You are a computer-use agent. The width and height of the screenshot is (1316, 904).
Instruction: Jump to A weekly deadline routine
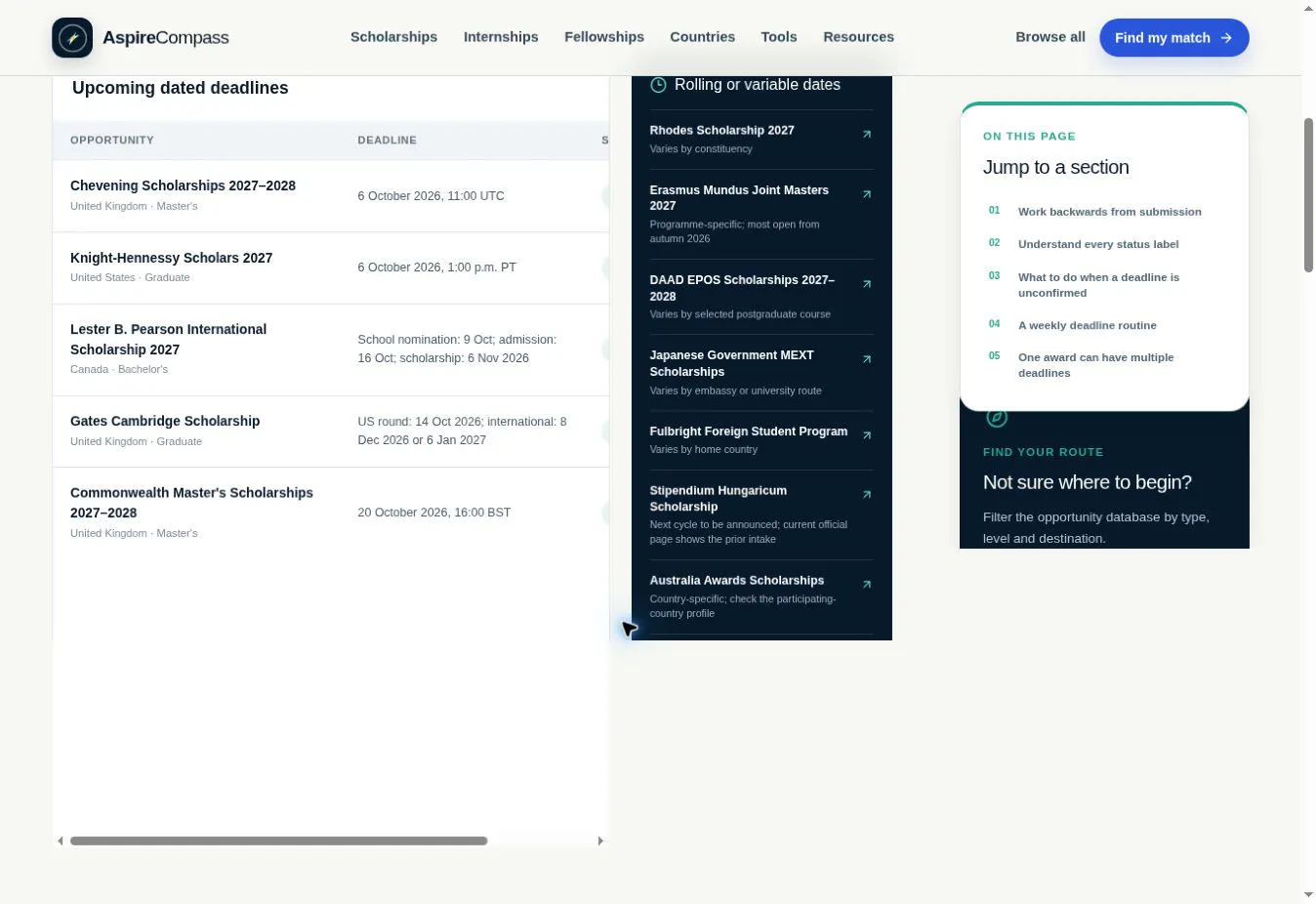click(1088, 326)
